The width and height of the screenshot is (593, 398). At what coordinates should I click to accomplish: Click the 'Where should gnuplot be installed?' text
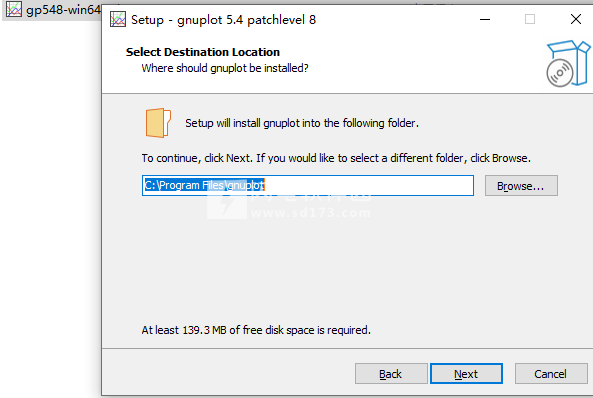[x=225, y=68]
